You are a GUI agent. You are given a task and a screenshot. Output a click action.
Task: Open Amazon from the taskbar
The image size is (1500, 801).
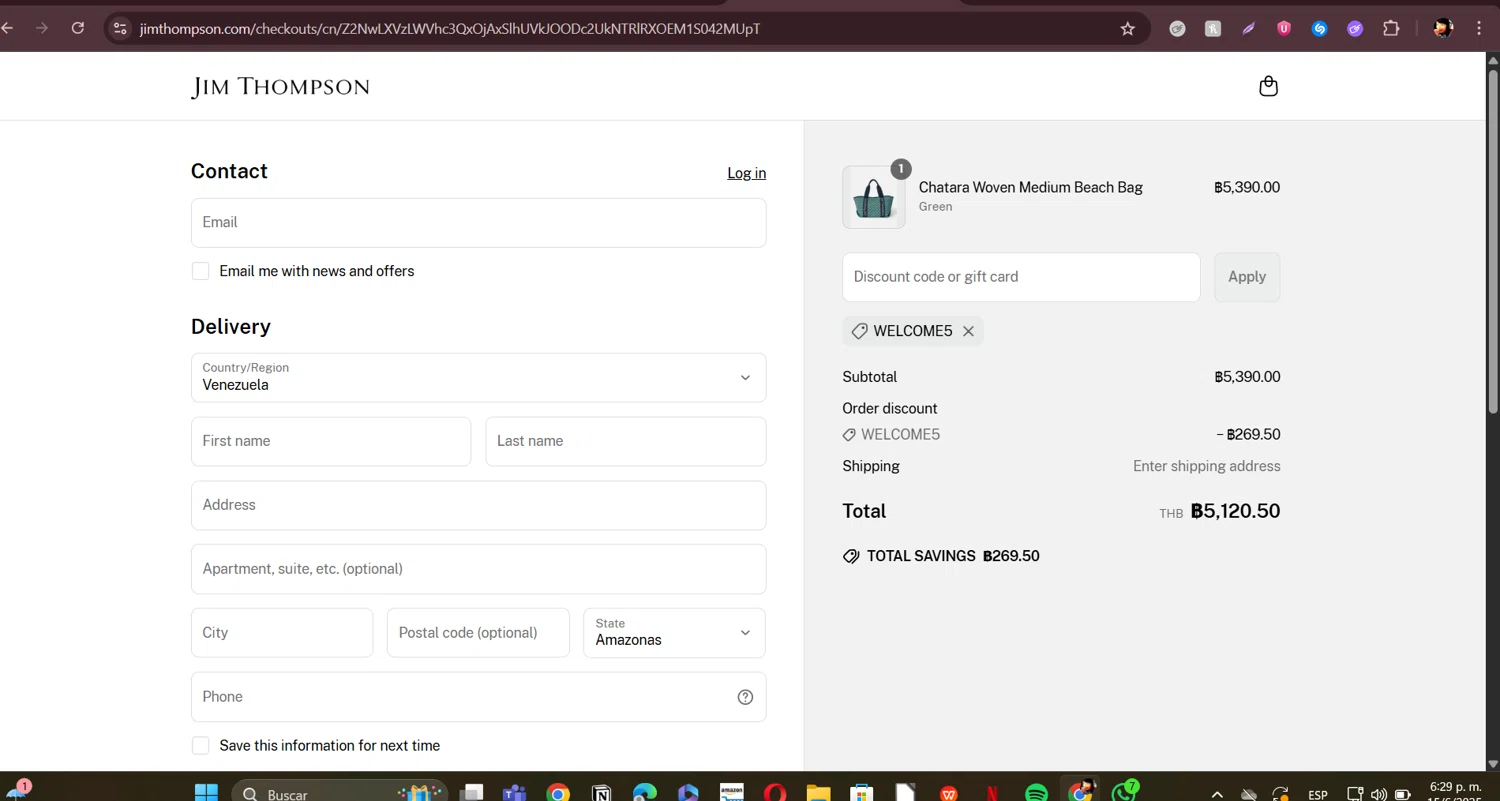732,793
